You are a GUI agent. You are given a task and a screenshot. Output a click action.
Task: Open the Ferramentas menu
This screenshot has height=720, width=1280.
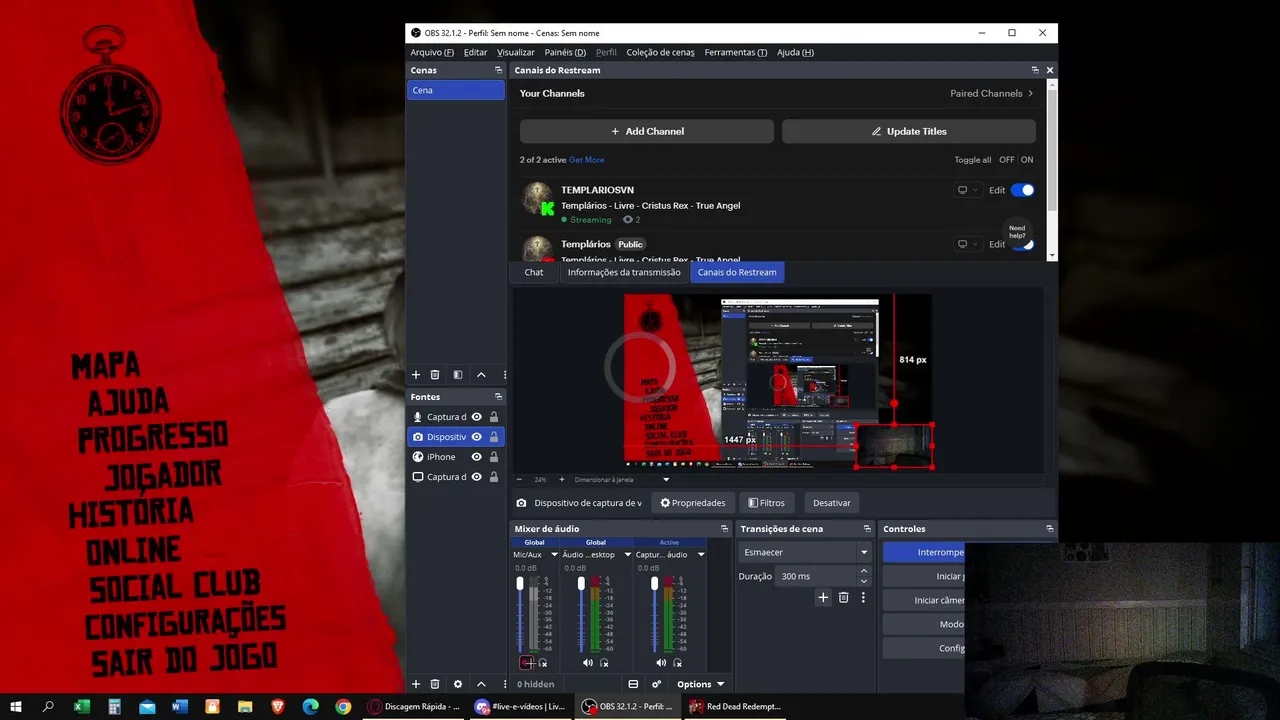(735, 52)
